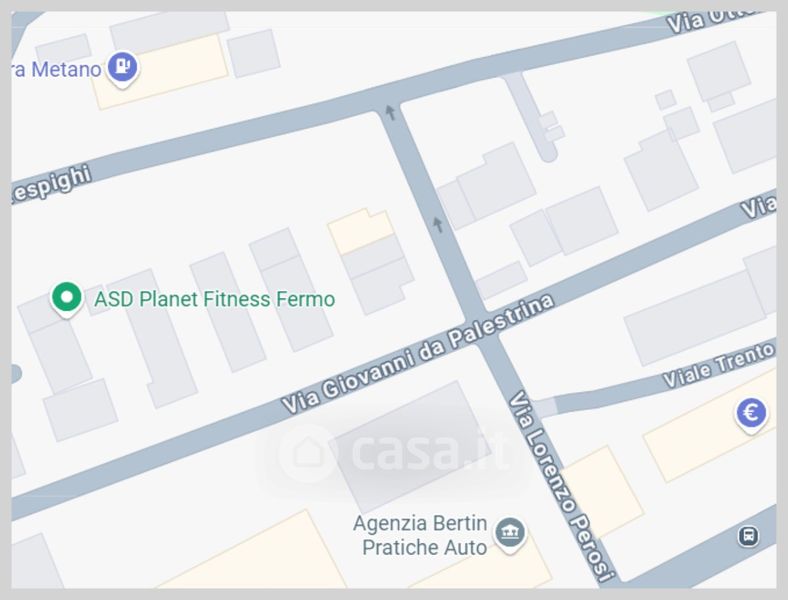Click the Viale Trento street label
Image resolution: width=788 pixels, height=600 pixels.
[x=719, y=364]
